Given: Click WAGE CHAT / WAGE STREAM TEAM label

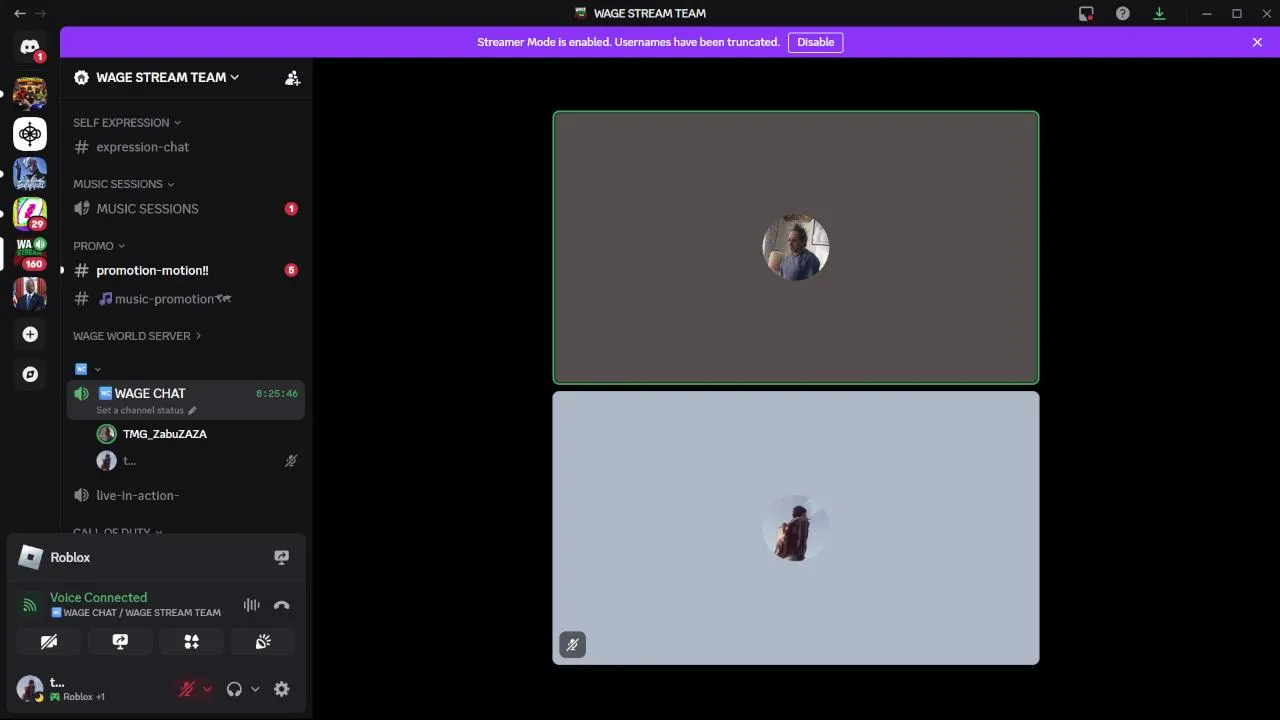Looking at the screenshot, I should click(136, 613).
